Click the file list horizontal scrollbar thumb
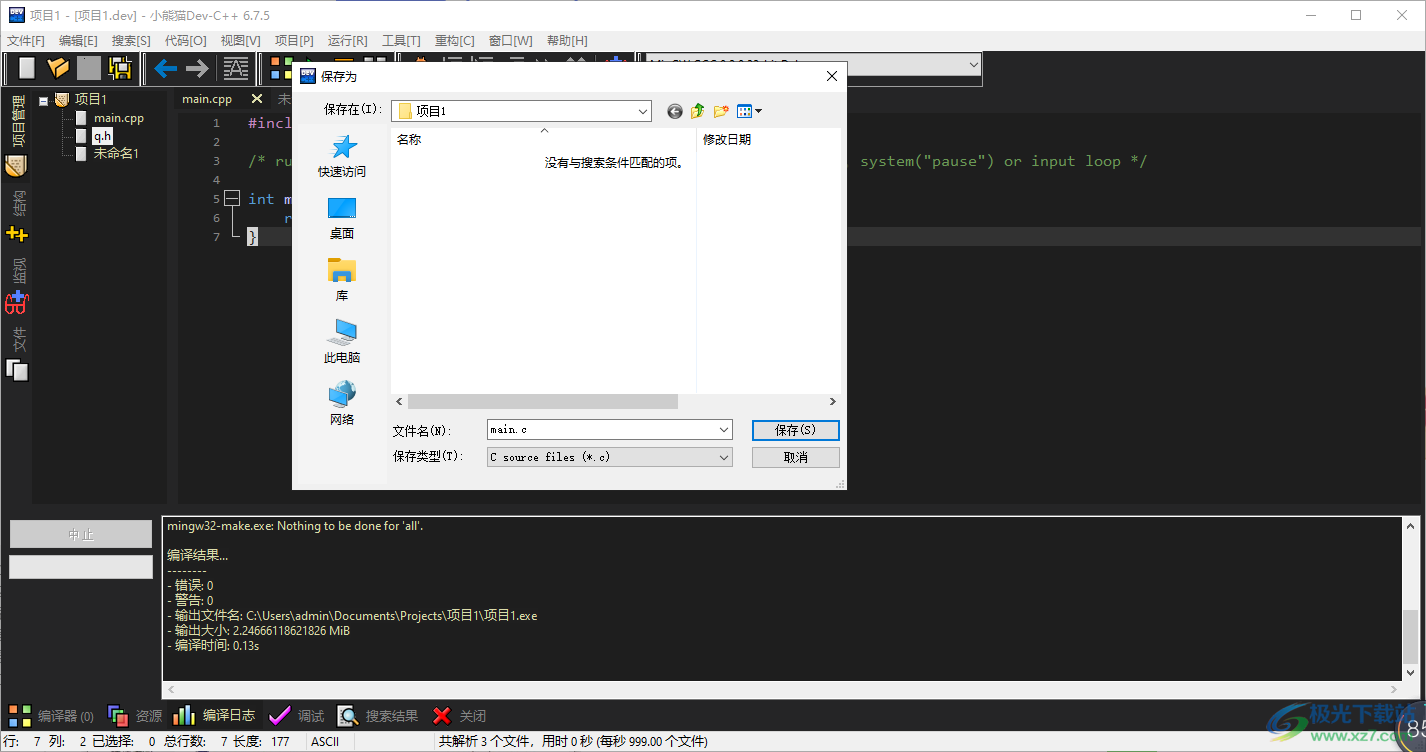 (543, 401)
